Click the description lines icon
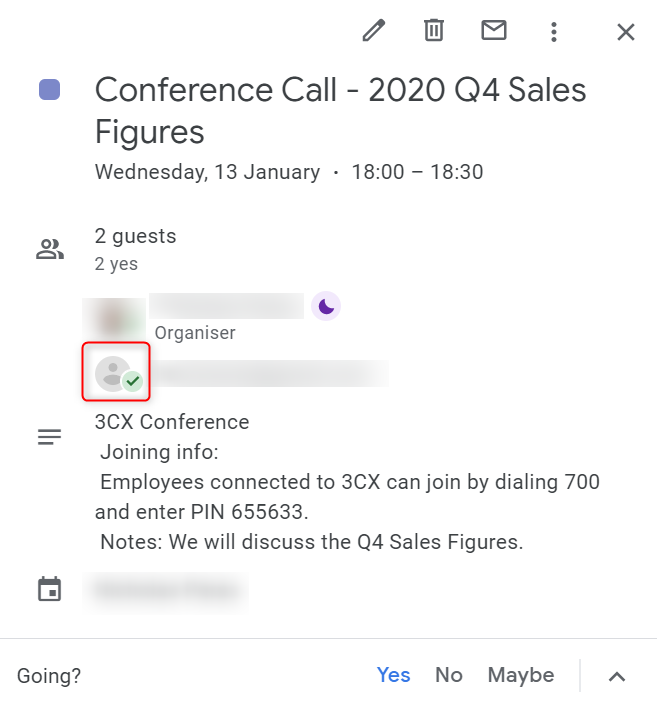This screenshot has height=703, width=657. (x=49, y=437)
